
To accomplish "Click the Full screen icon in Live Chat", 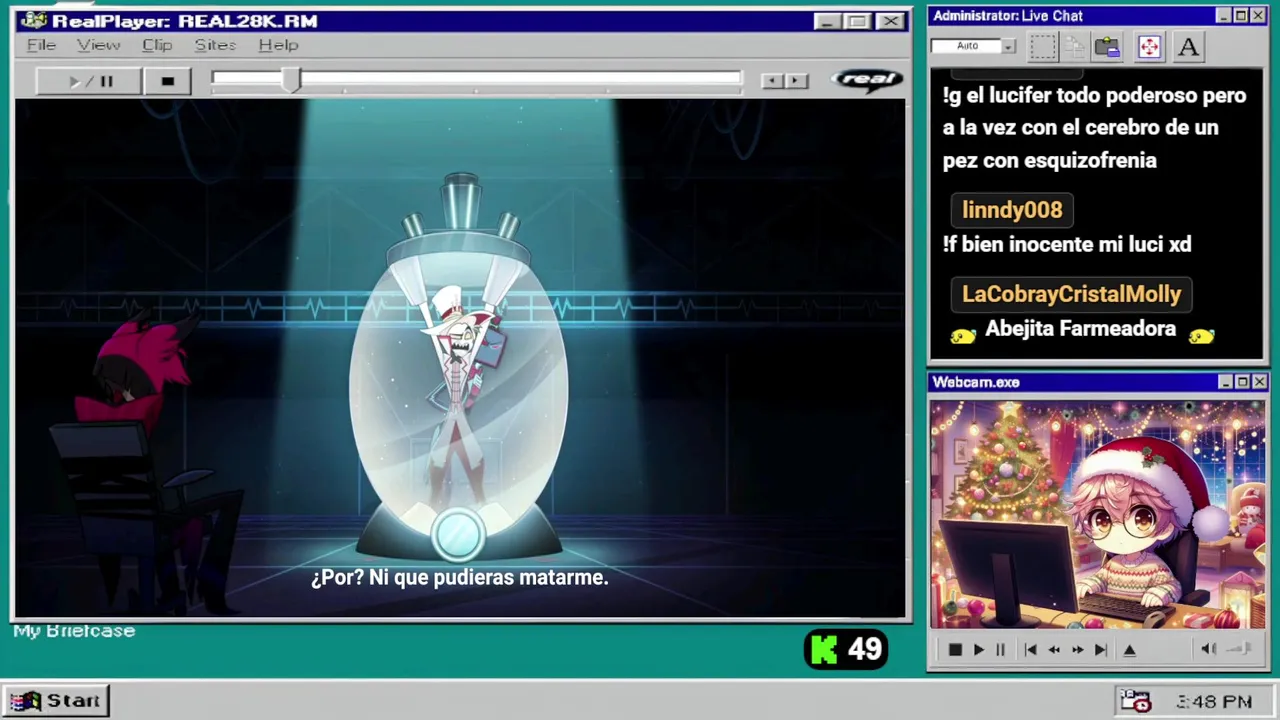I will (x=1149, y=47).
